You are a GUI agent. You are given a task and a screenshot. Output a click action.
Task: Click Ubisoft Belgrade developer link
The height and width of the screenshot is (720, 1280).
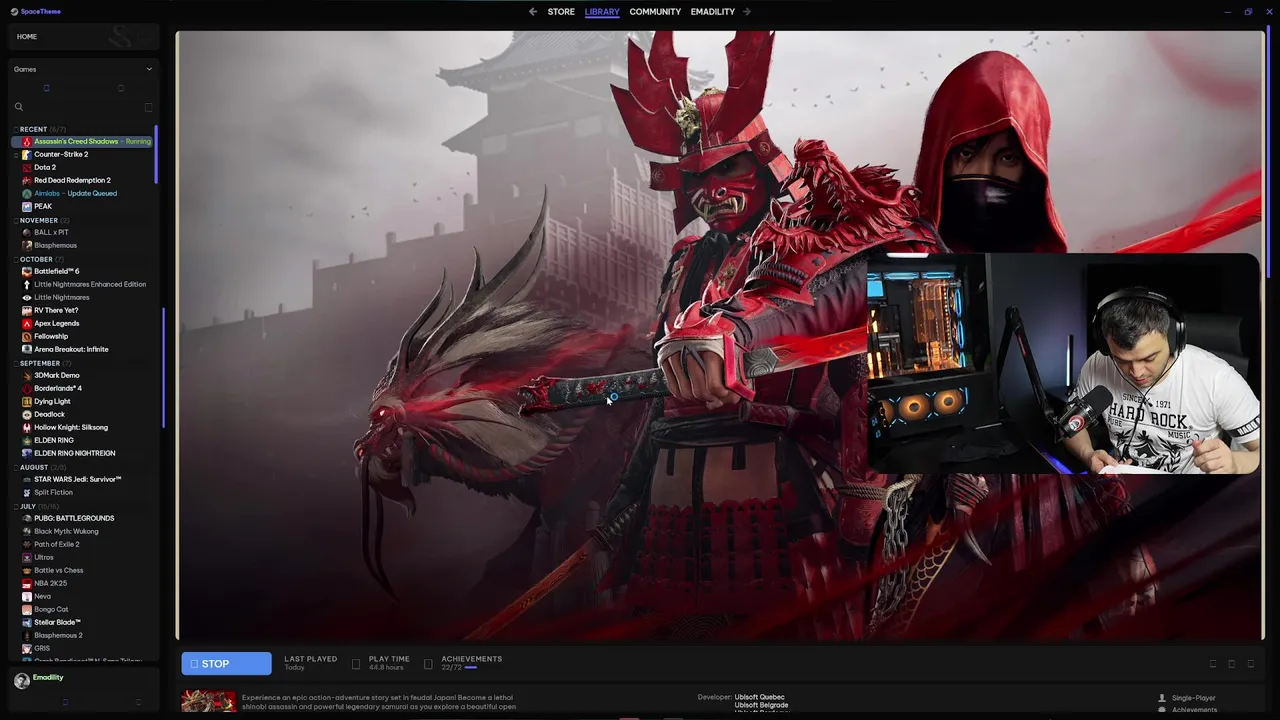[761, 705]
